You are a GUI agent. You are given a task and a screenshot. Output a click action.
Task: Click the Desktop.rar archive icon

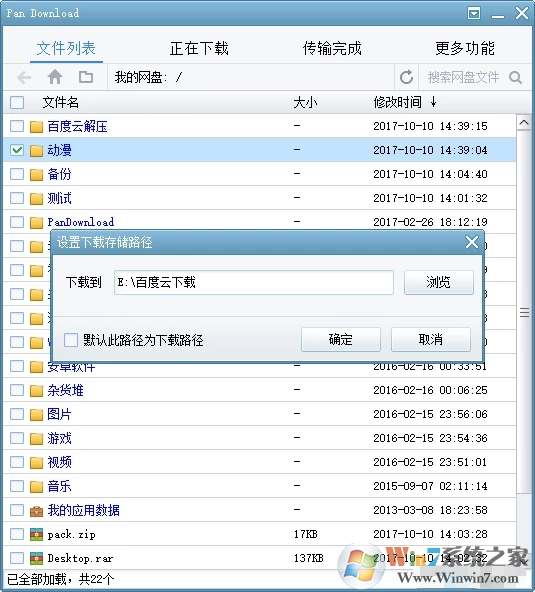(36, 558)
